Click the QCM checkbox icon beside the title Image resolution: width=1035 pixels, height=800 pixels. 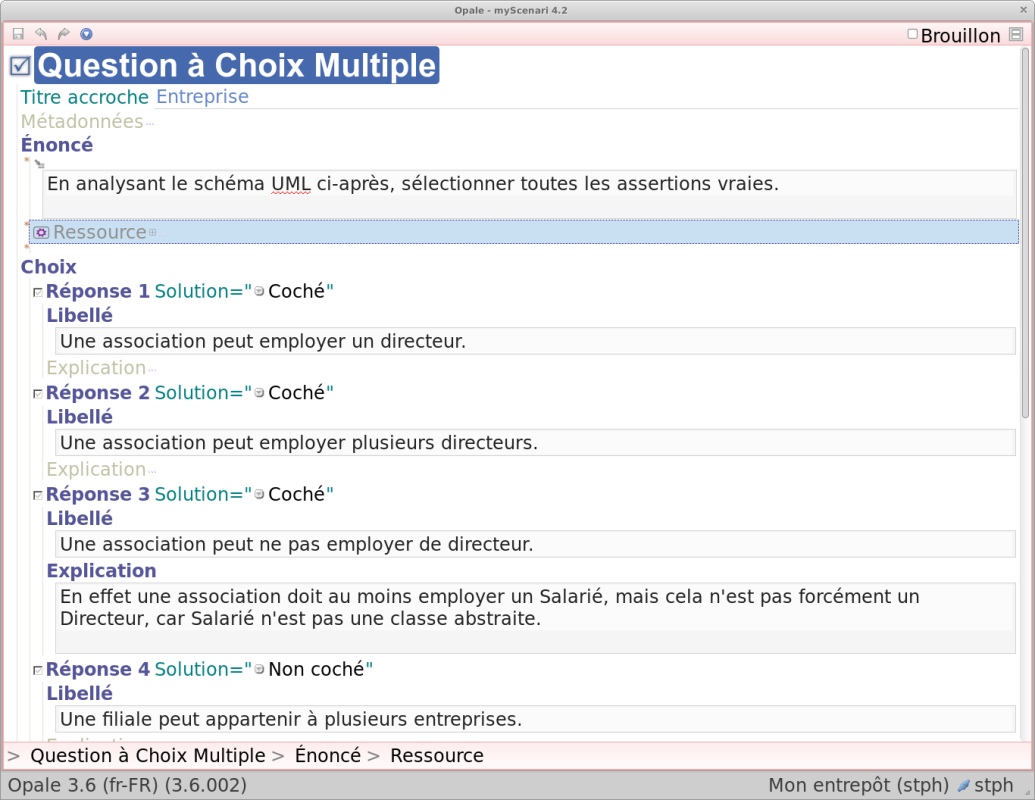coord(20,66)
